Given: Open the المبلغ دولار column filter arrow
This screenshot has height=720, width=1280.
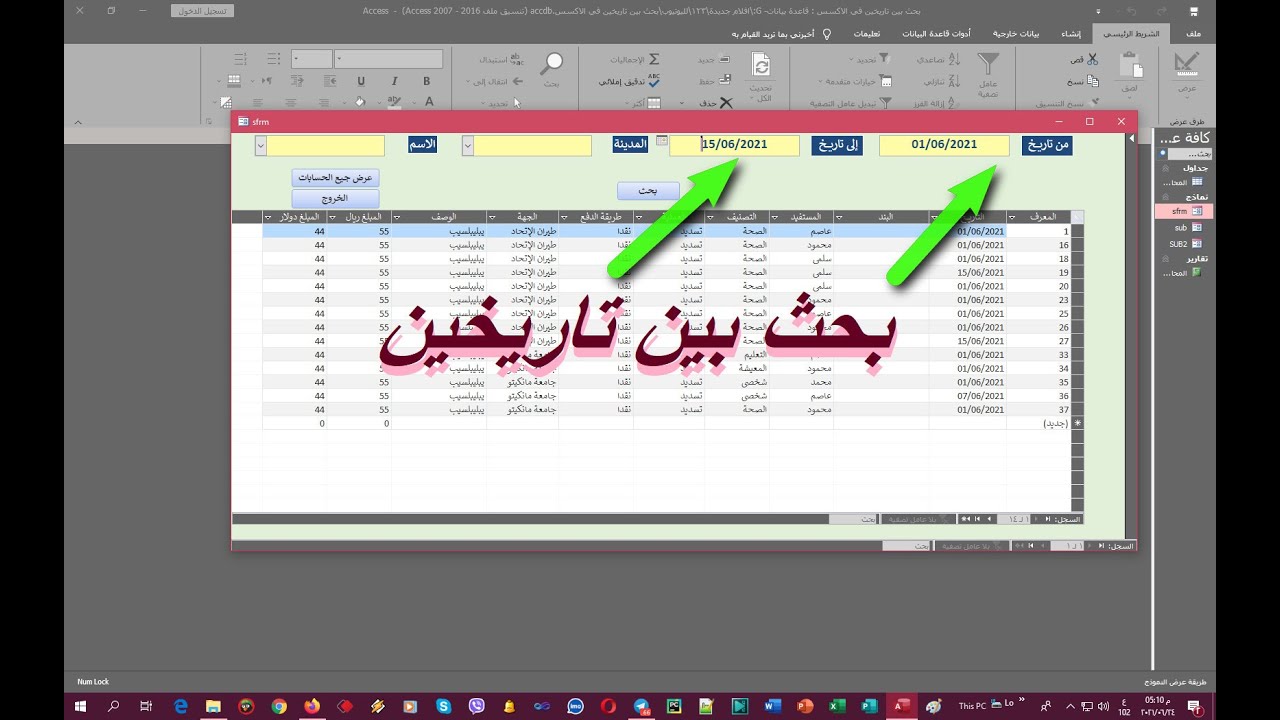Looking at the screenshot, I should click(x=268, y=217).
